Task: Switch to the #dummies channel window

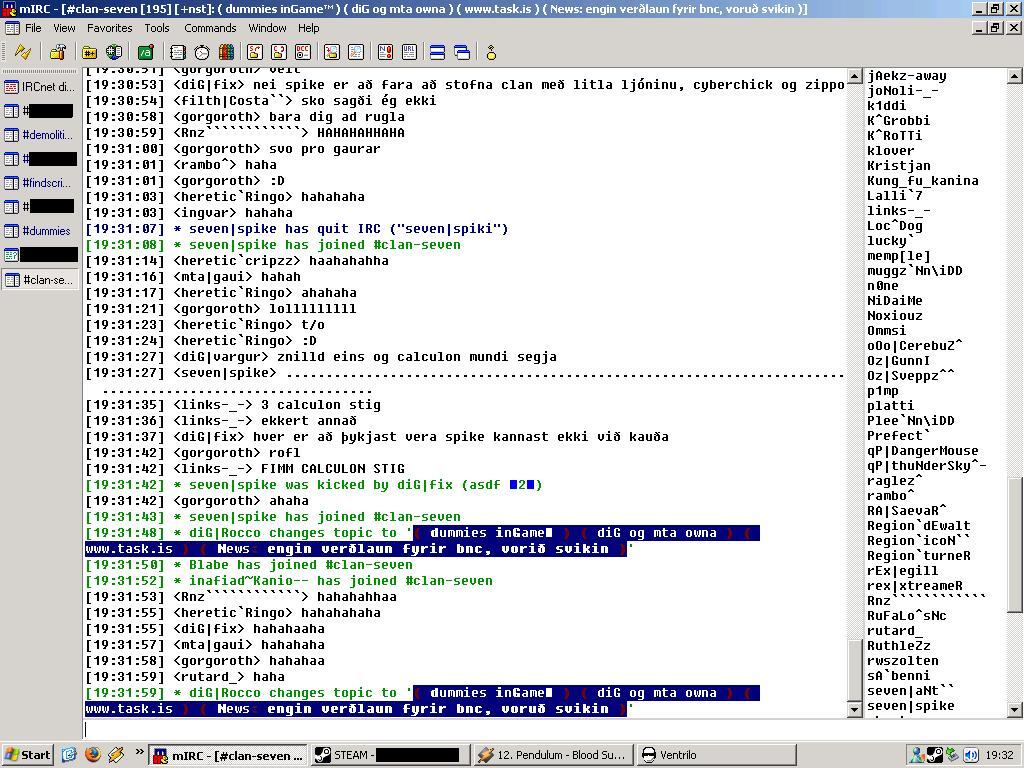Action: pos(40,231)
